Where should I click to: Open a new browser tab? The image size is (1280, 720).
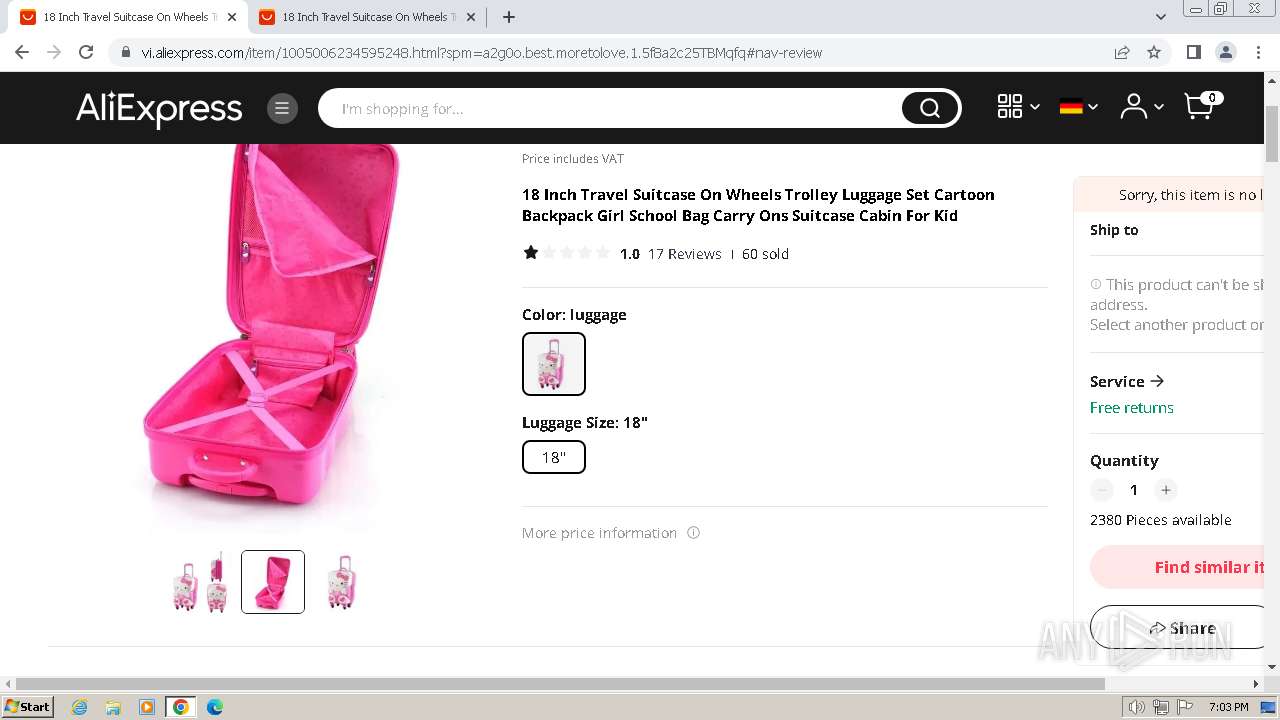click(x=509, y=17)
